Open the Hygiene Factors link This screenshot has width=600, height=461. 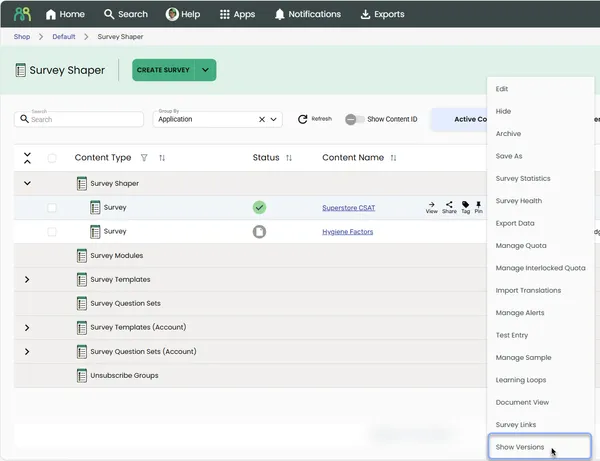coord(347,232)
